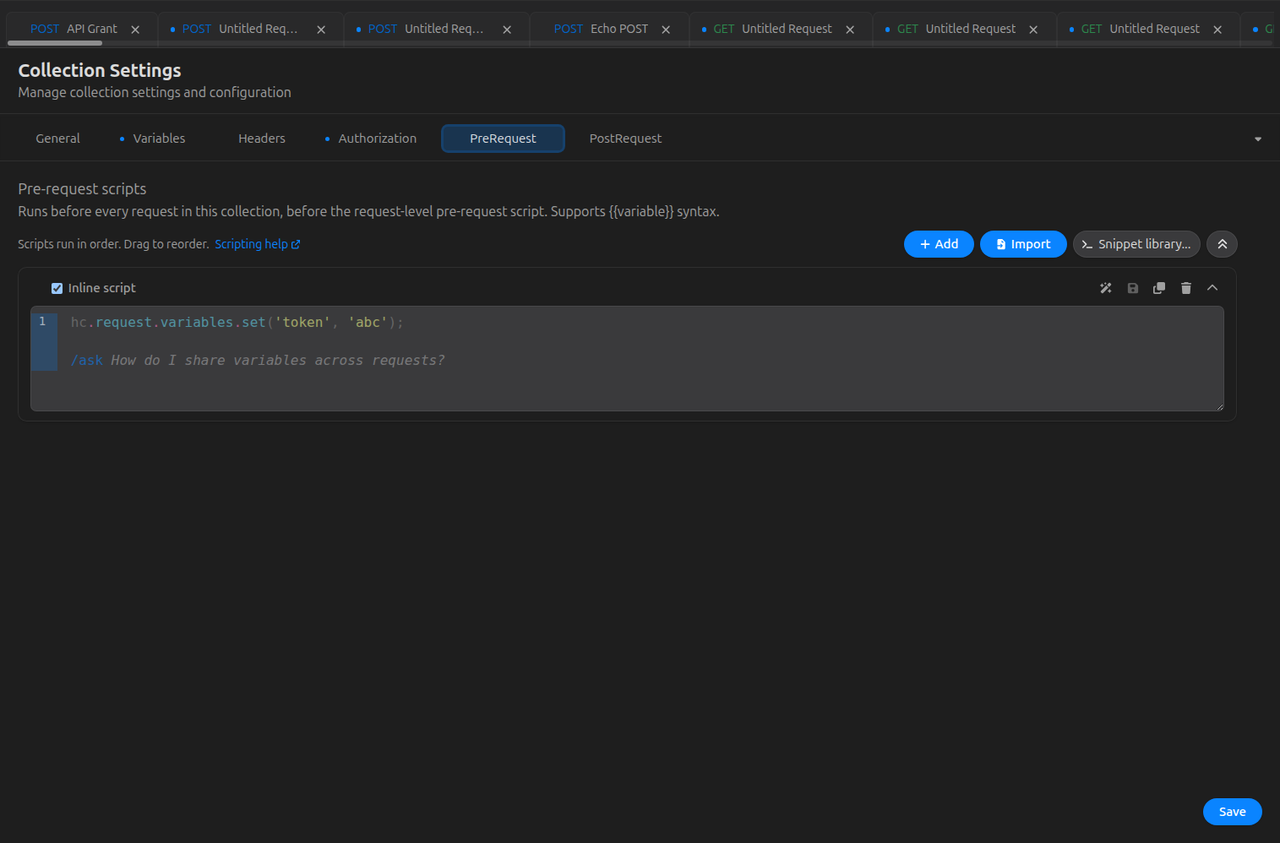Click inside the inline script code editor

[627, 358]
